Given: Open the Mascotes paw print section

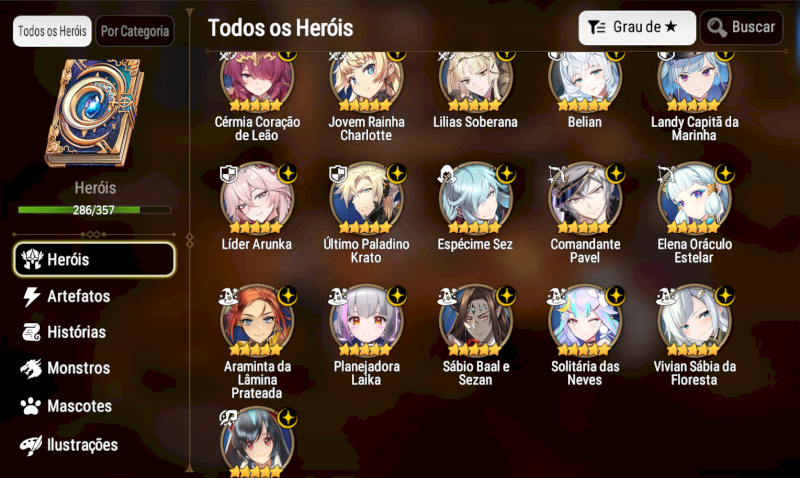Looking at the screenshot, I should click(66, 406).
